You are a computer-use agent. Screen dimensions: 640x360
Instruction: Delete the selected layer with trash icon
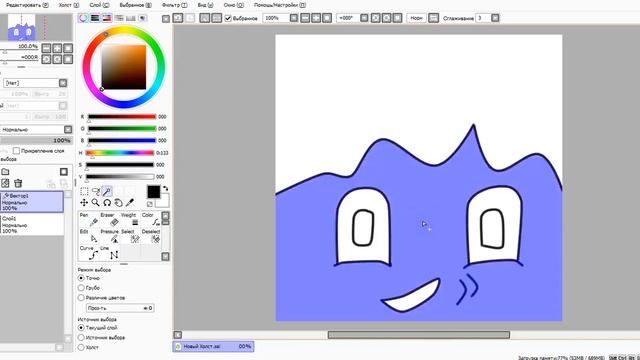pyautogui.click(x=18, y=183)
